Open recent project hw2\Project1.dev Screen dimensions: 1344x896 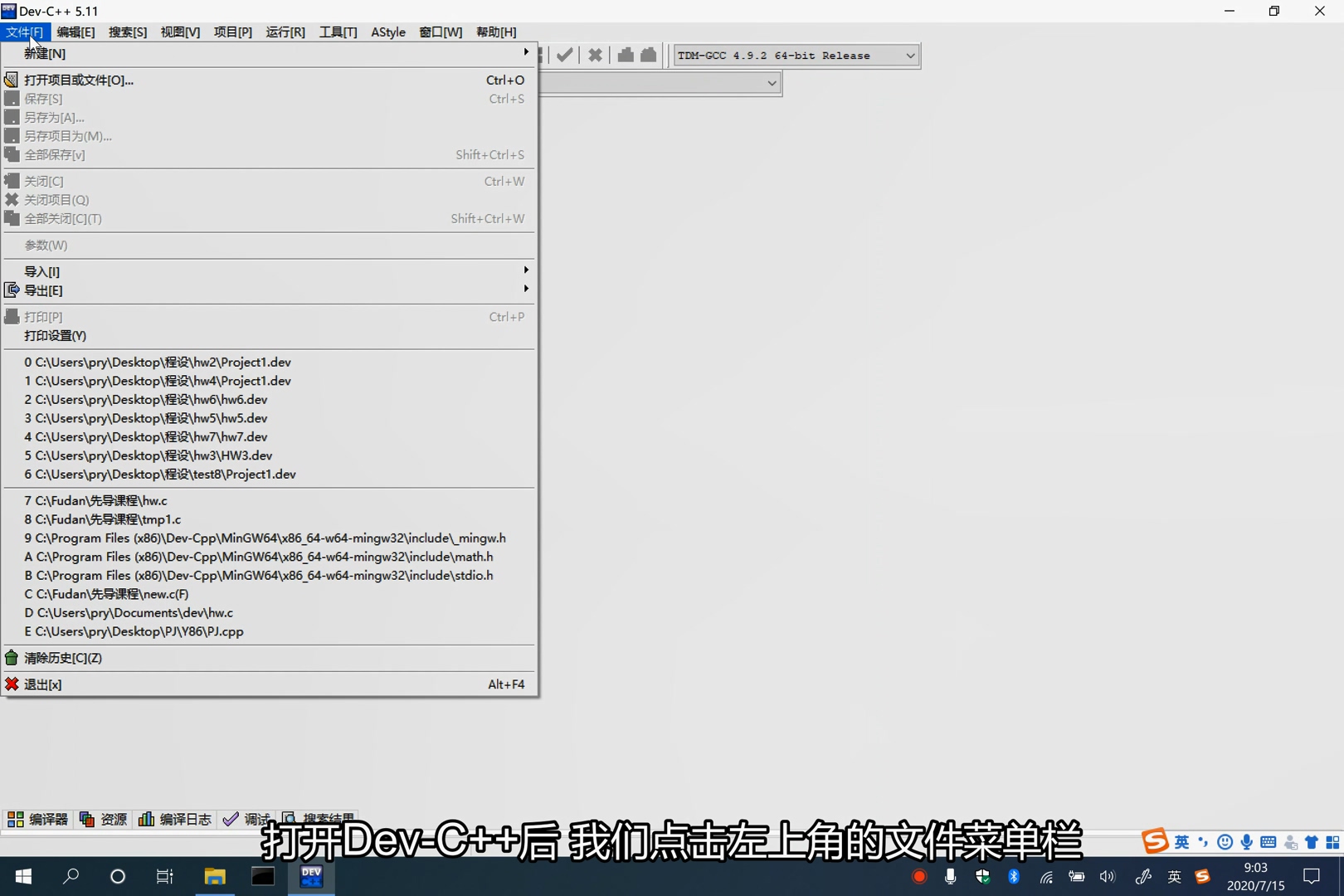pyautogui.click(x=269, y=363)
